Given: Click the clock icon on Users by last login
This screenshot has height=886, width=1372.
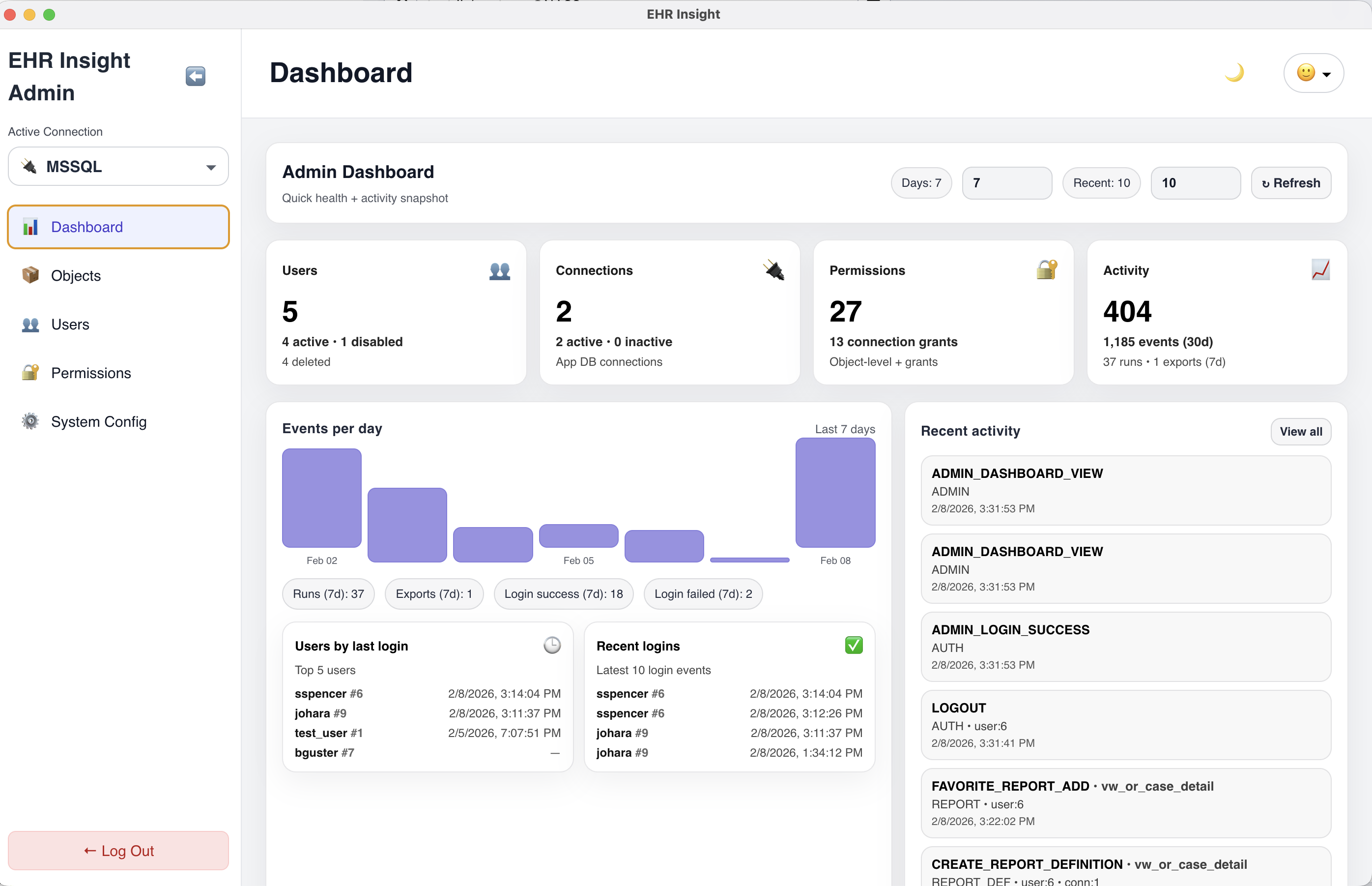Looking at the screenshot, I should 552,645.
